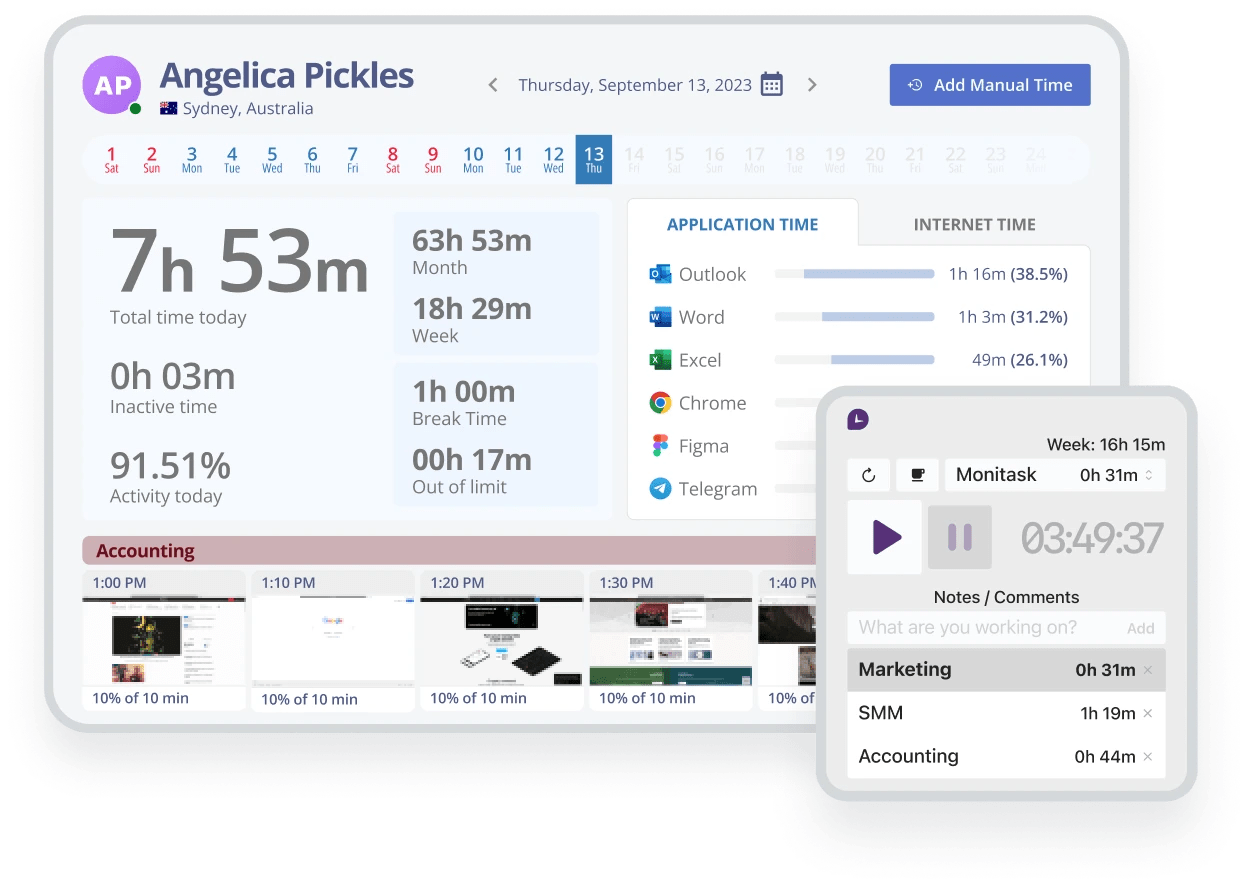Go to the previous day with the left chevron
Viewport: 1250px width, 888px height.
coord(492,85)
